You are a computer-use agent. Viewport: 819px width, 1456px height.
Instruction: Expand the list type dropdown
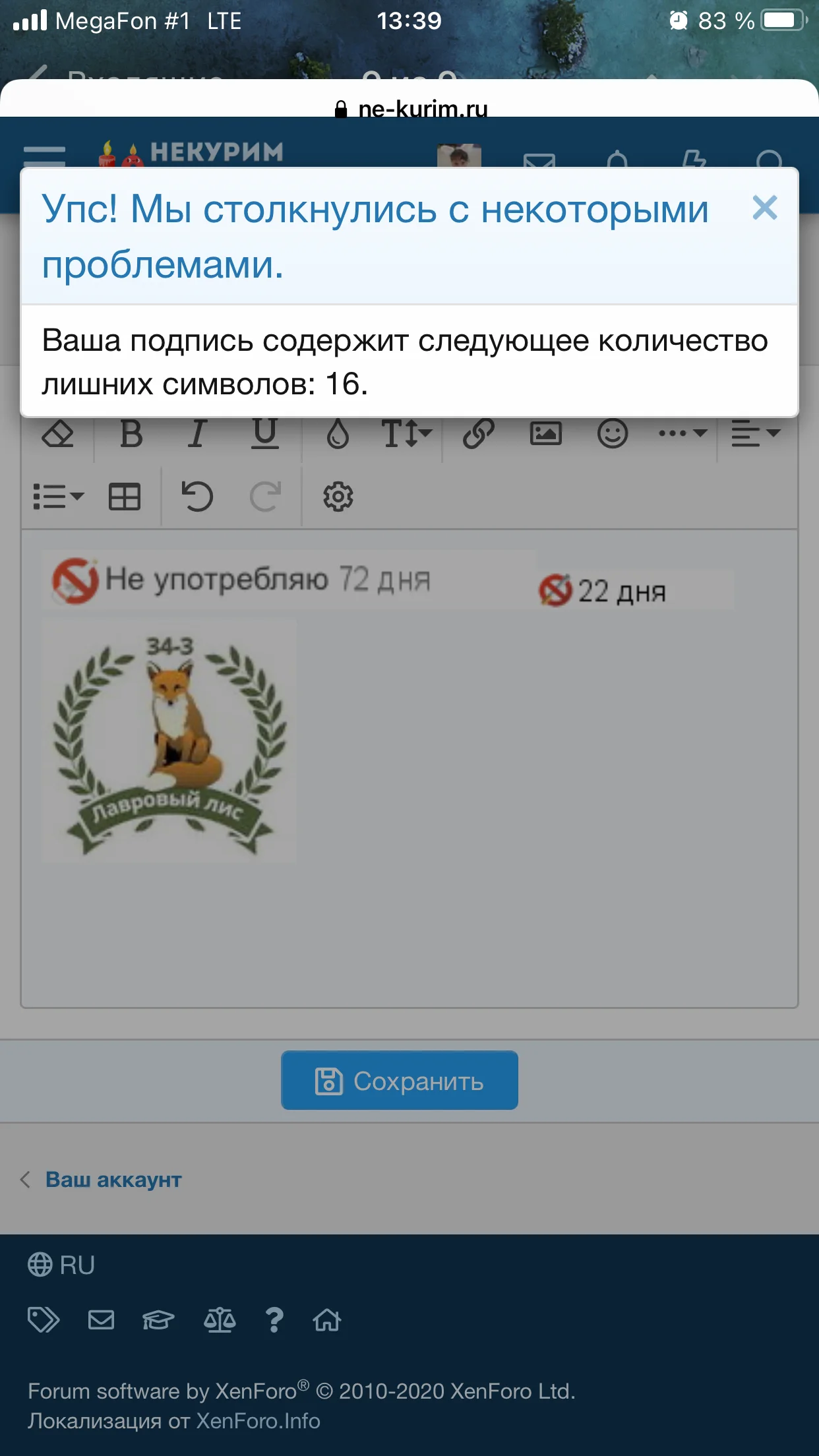[58, 497]
